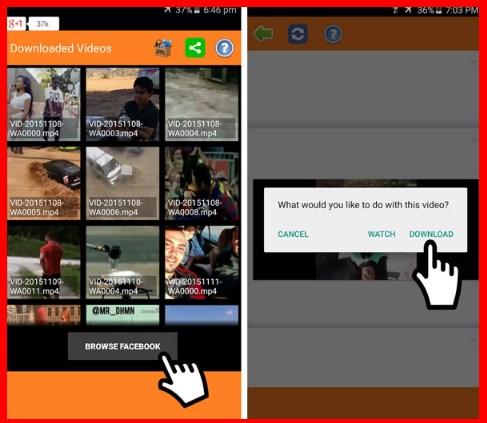Tap the Browse Facebook button
The image size is (487, 423).
(x=123, y=346)
